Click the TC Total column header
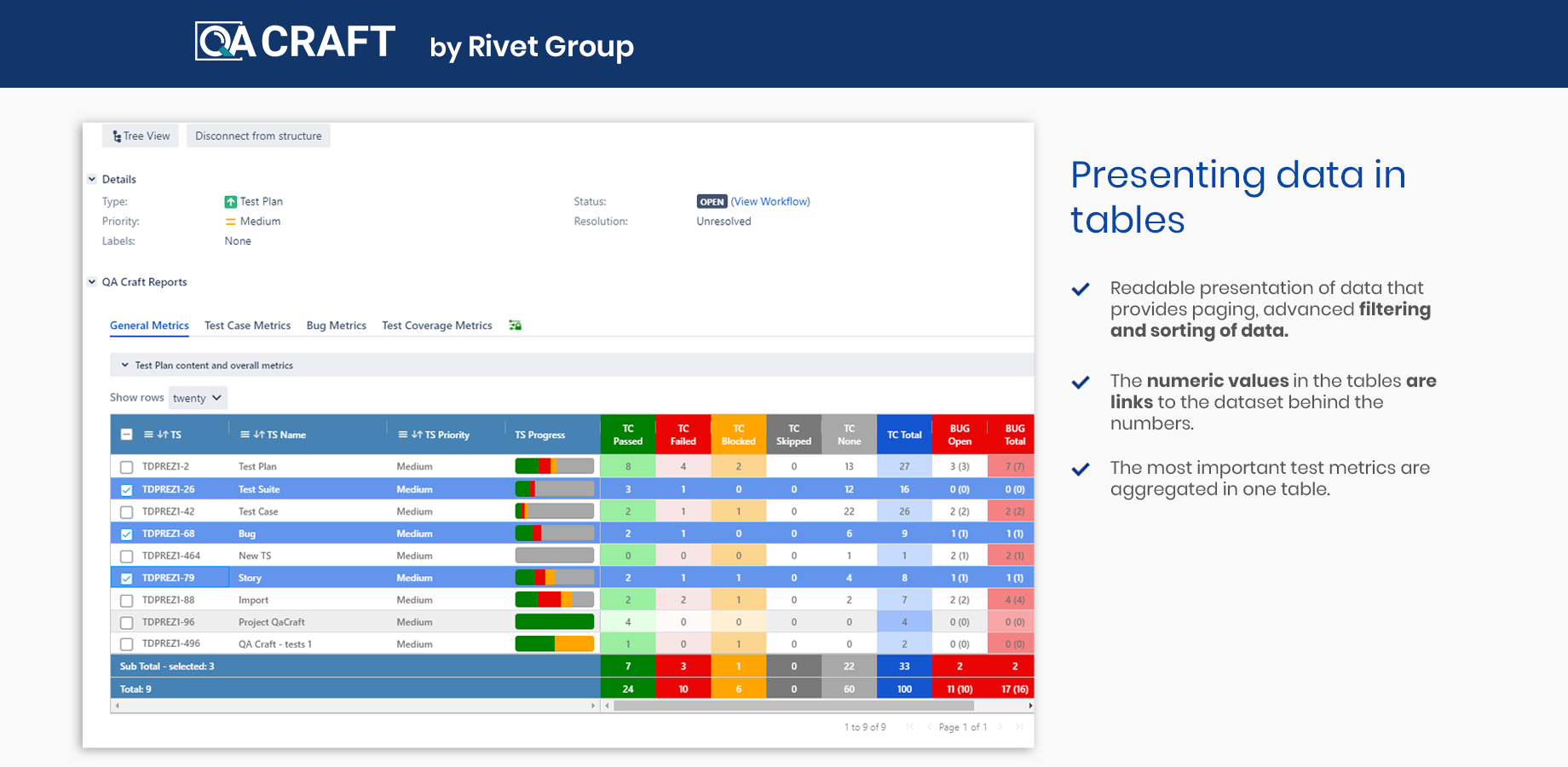This screenshot has height=767, width=1568. click(x=904, y=435)
